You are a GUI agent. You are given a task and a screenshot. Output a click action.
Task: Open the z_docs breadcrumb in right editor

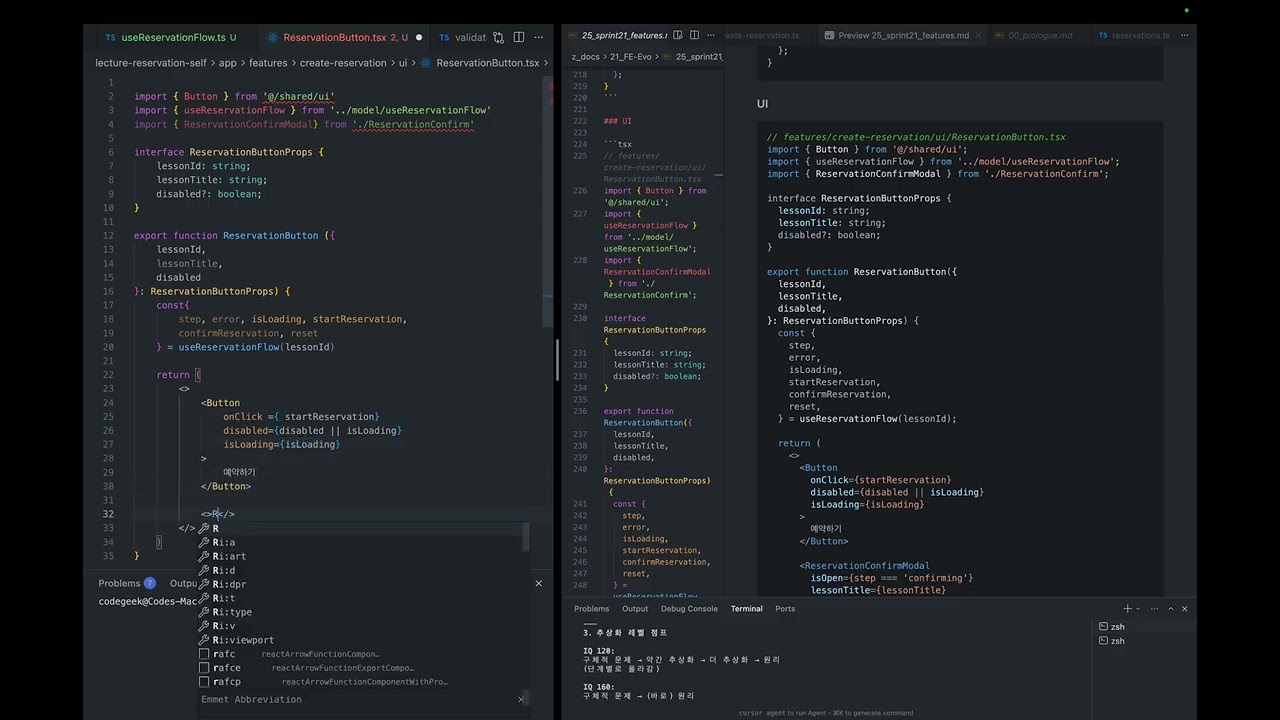[585, 57]
